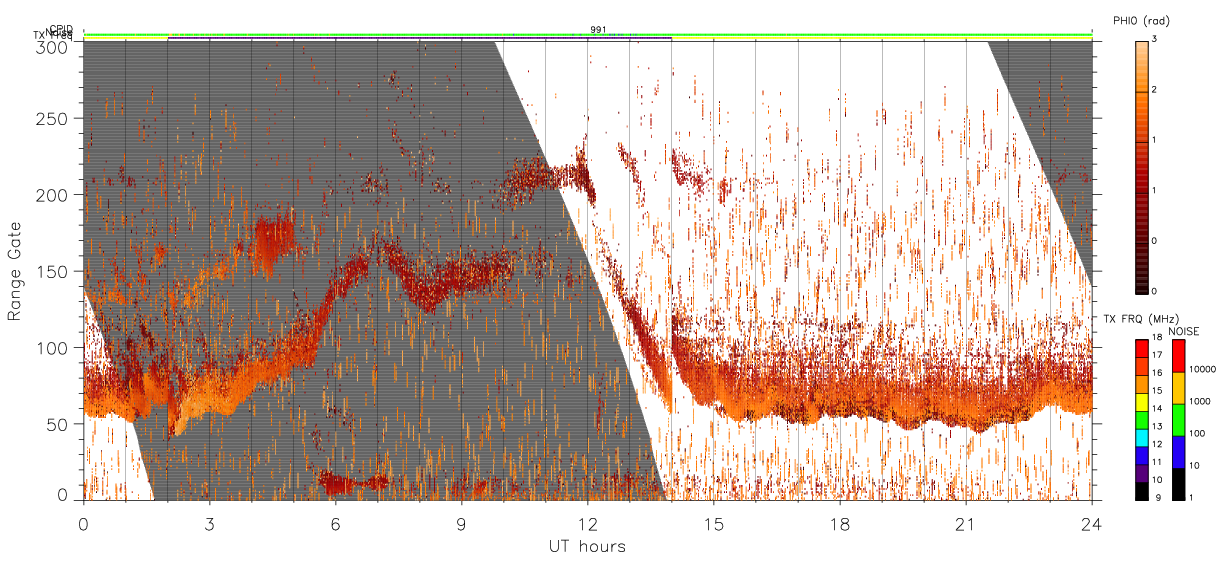Click the "1" value on NOISE legend
The image size is (1228, 567).
[1192, 497]
